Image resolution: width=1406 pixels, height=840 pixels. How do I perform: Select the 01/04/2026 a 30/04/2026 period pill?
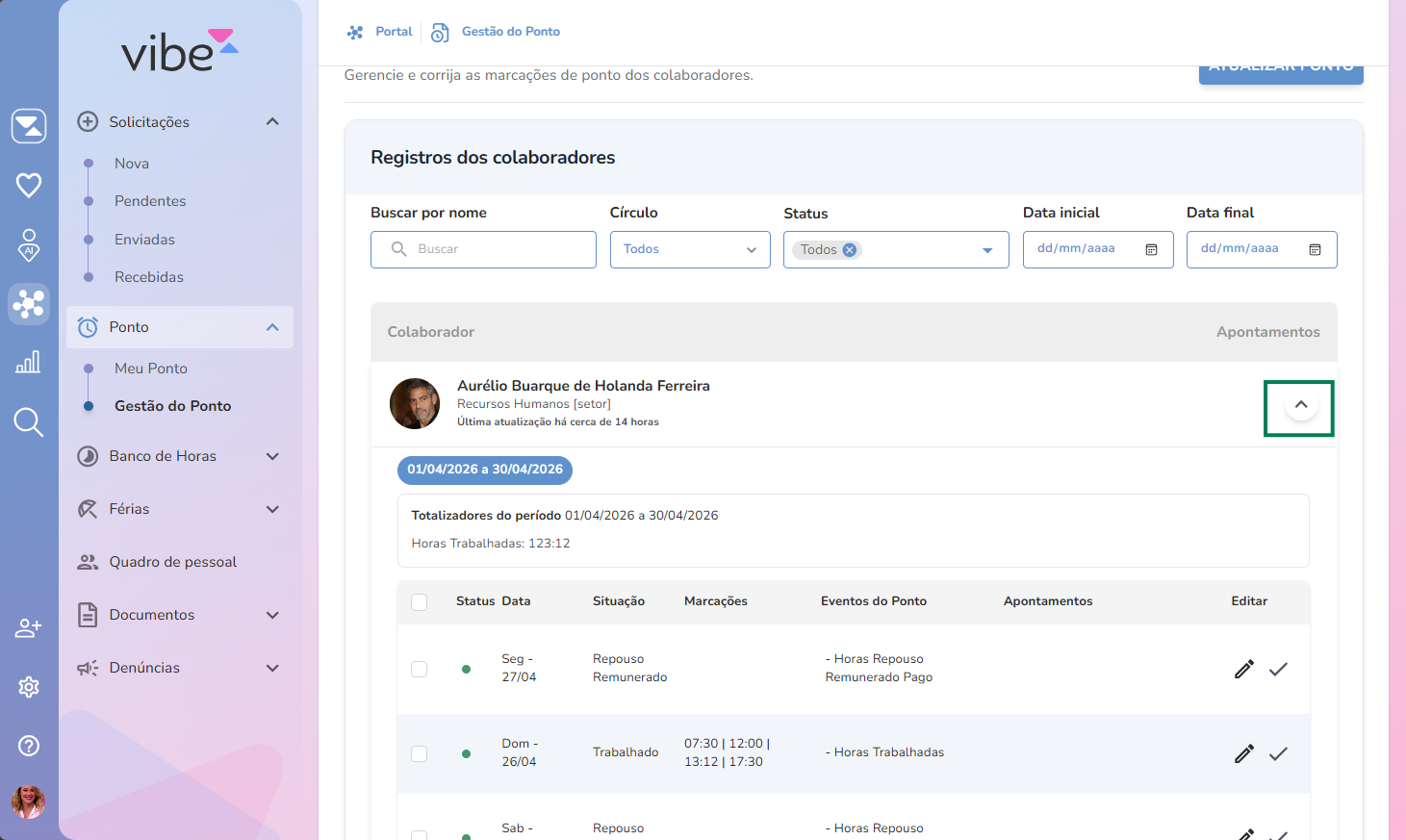point(485,470)
